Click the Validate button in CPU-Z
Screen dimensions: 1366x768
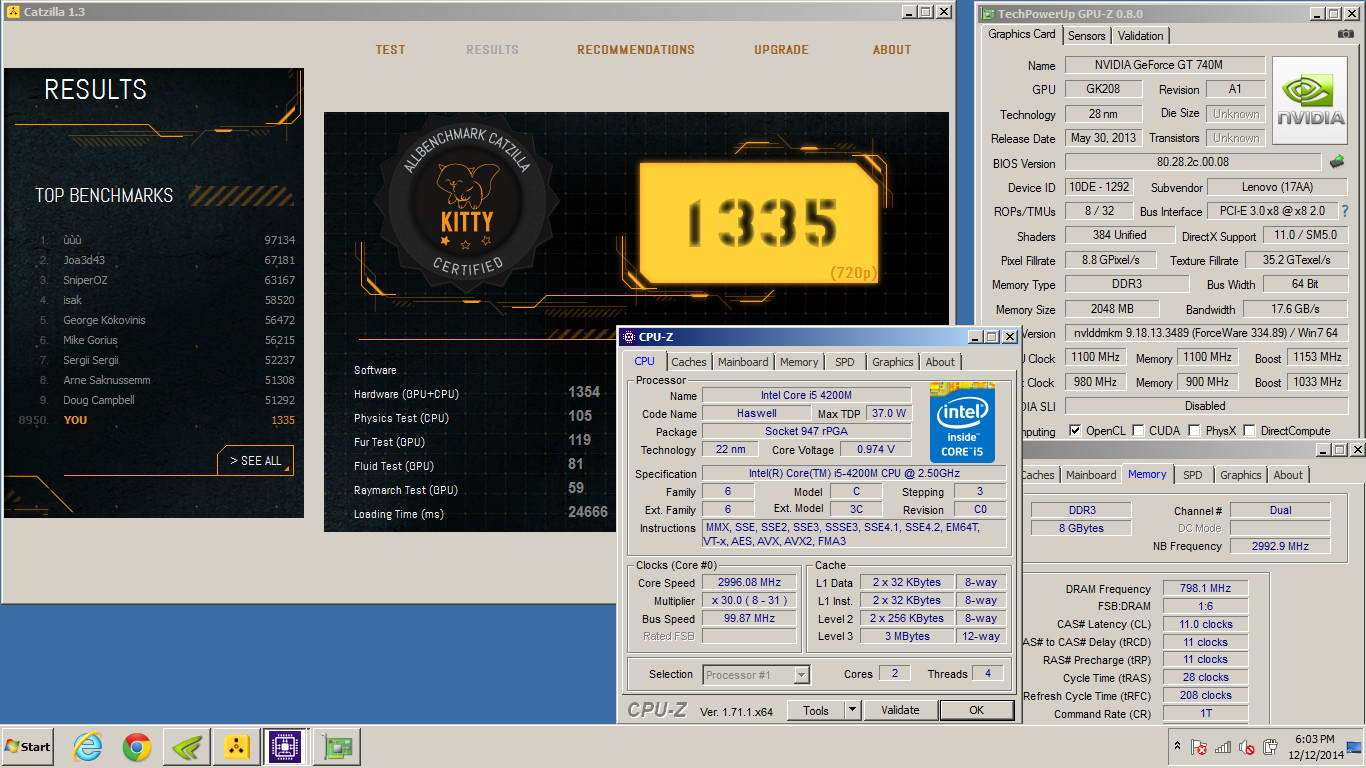pyautogui.click(x=900, y=711)
